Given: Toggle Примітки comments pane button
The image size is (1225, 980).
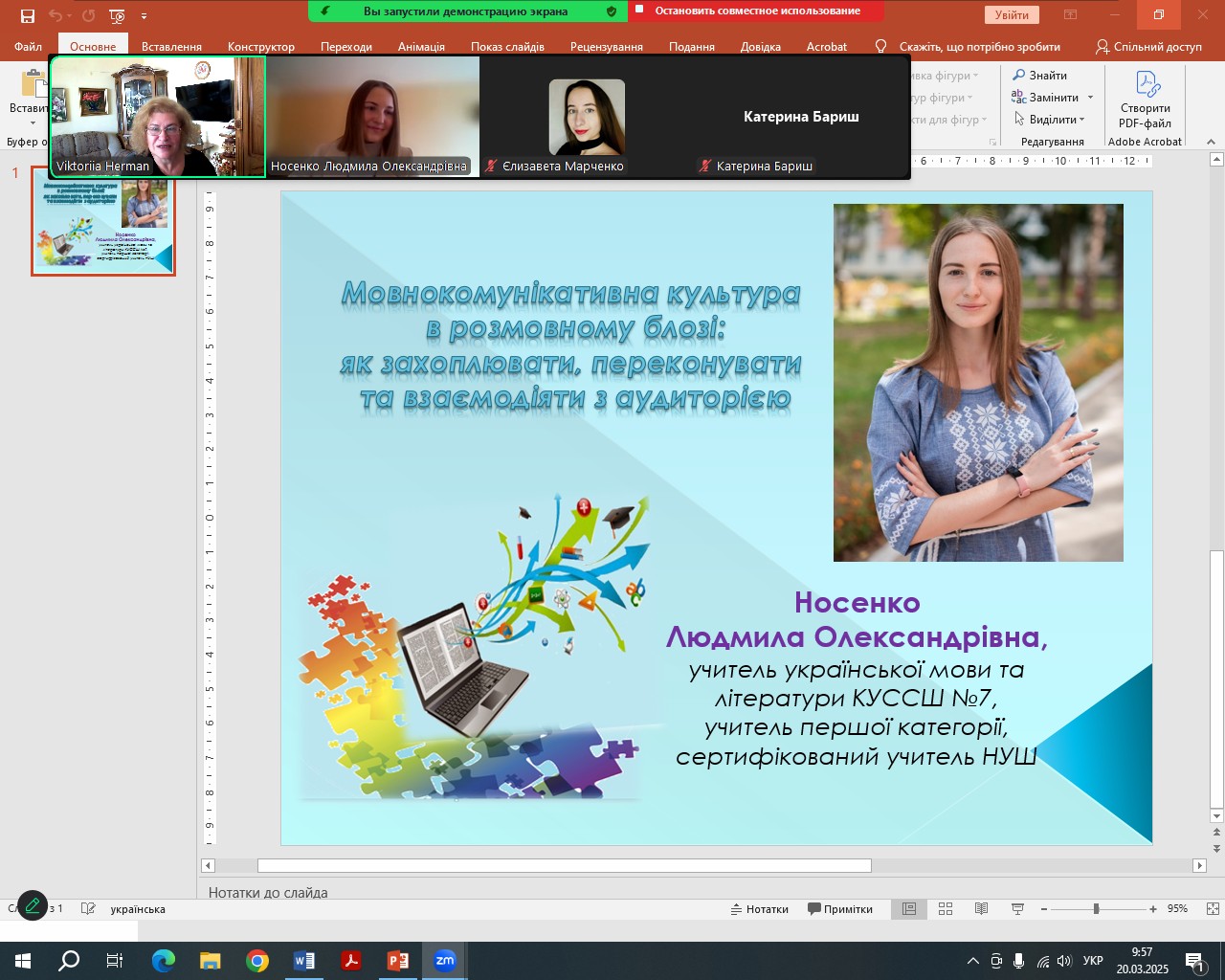Looking at the screenshot, I should coord(839,909).
